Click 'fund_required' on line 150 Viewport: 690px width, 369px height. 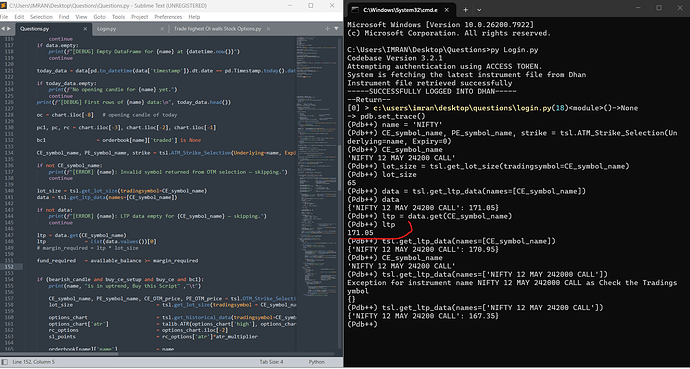point(56,260)
